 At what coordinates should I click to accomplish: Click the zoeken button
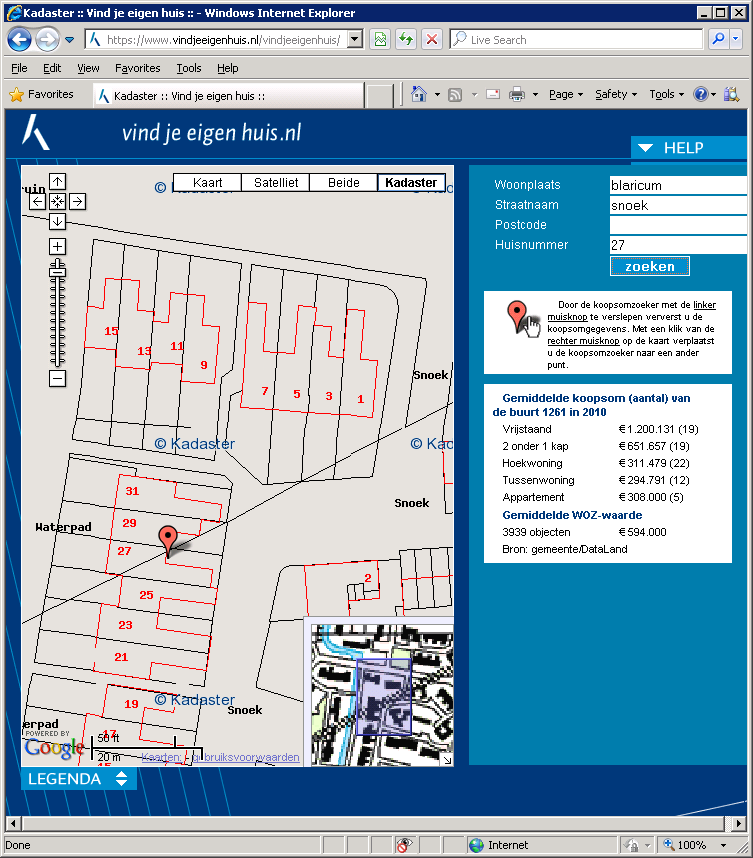[x=650, y=266]
